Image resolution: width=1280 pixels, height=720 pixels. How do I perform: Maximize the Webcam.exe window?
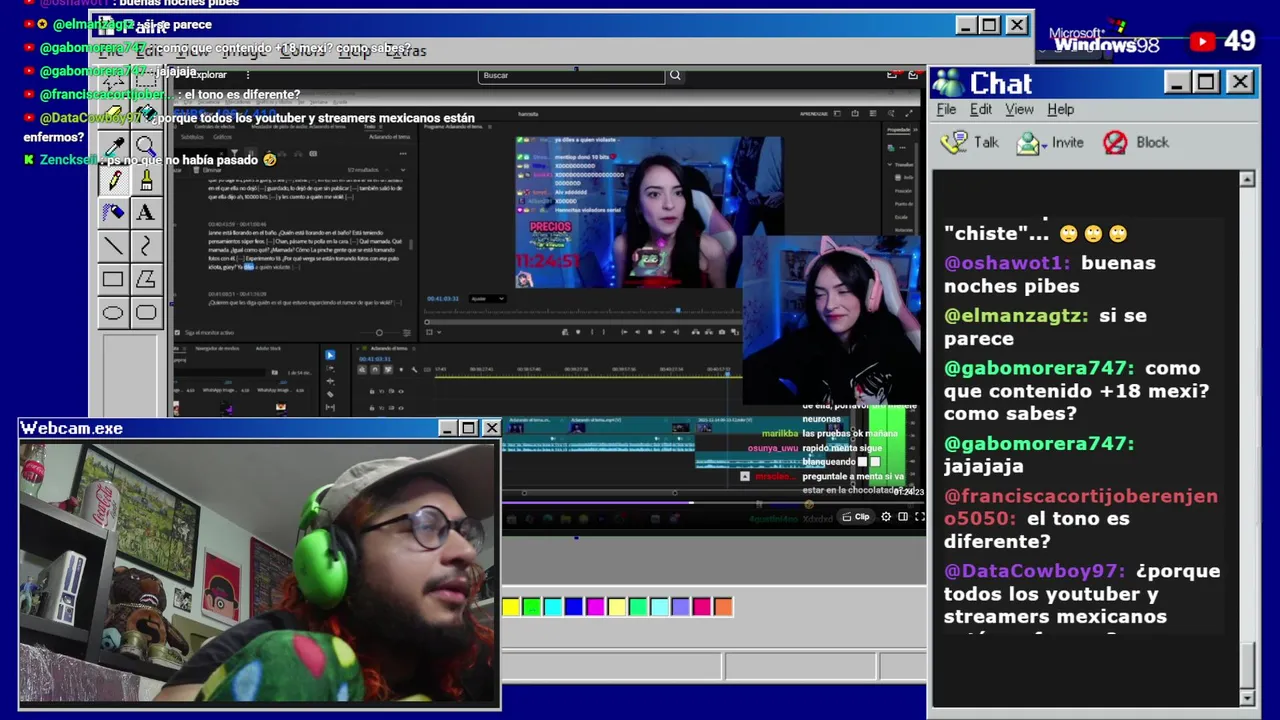point(468,428)
